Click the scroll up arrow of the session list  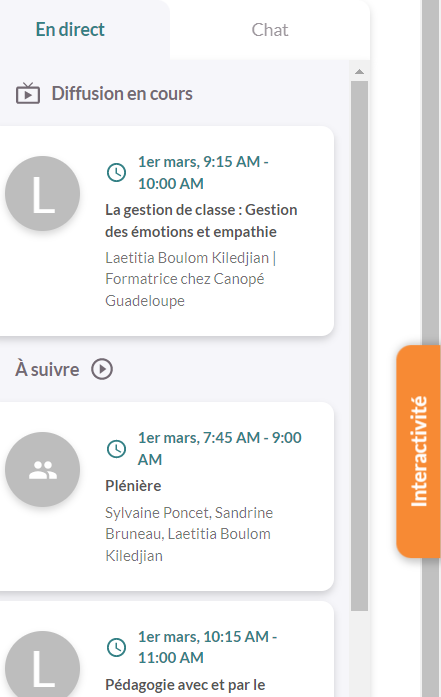(x=360, y=72)
